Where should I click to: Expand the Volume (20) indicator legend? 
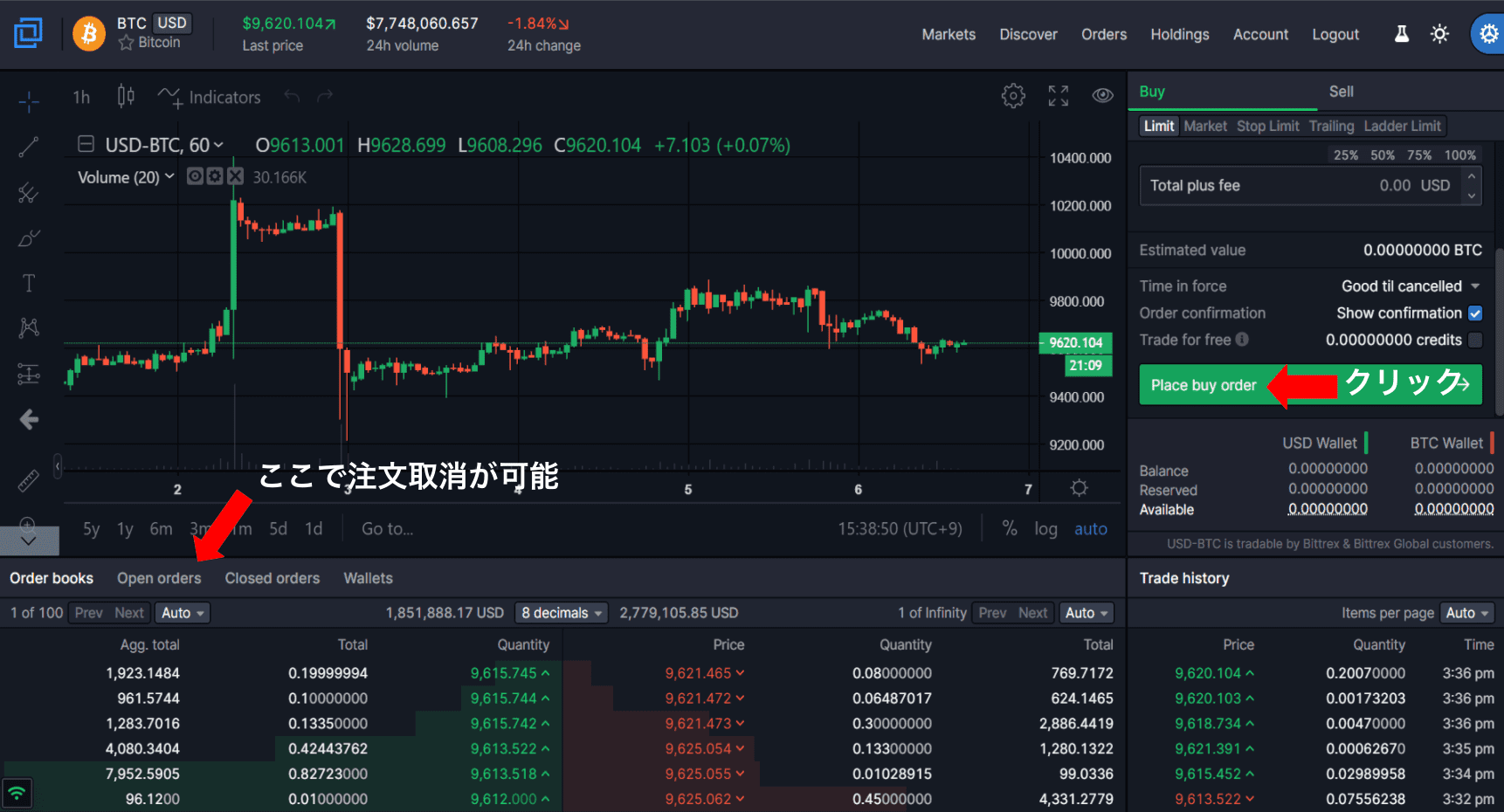pos(169,176)
